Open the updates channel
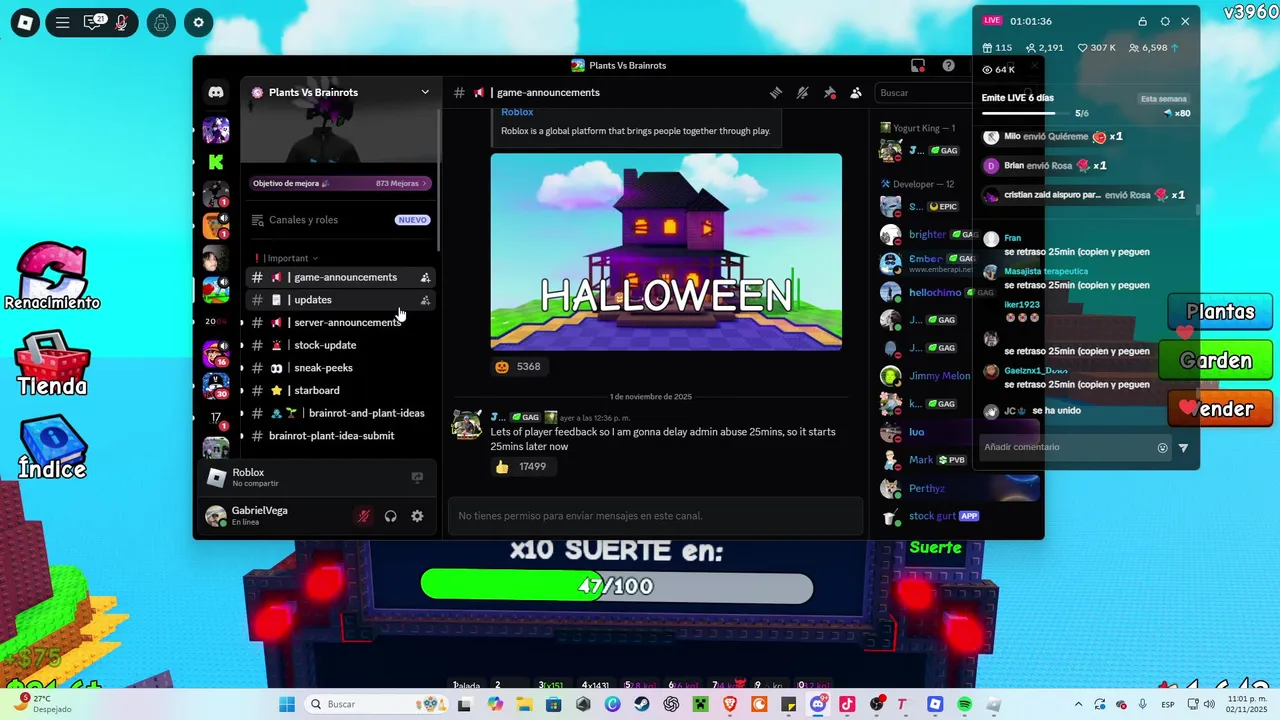Screen dimensions: 1280x720 pos(340,300)
